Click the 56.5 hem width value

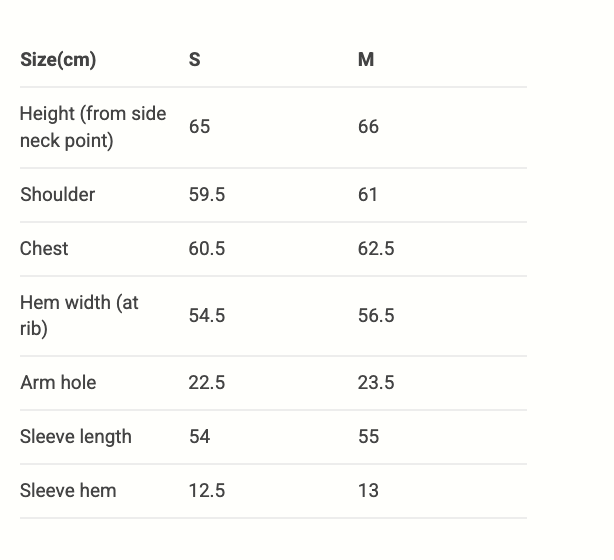[376, 316]
